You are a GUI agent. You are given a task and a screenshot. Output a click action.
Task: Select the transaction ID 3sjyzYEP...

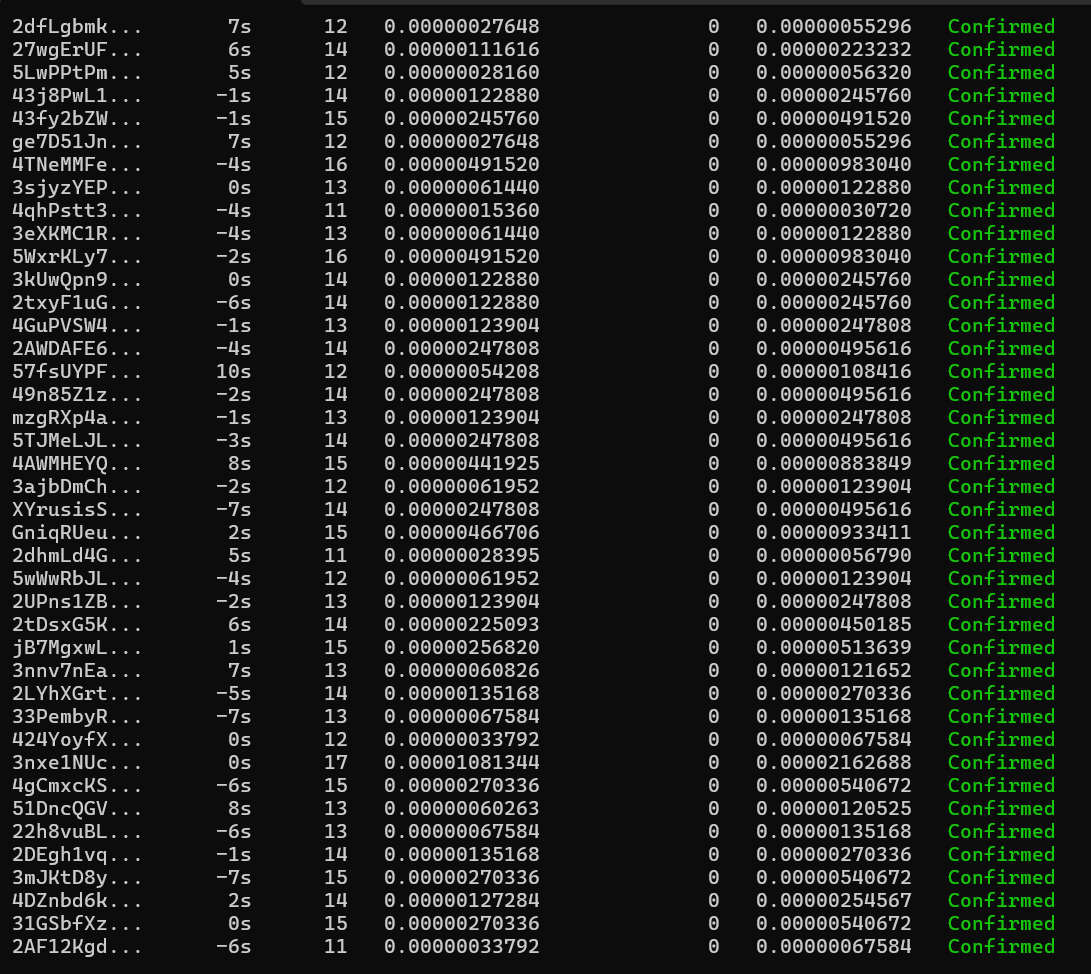(77, 187)
